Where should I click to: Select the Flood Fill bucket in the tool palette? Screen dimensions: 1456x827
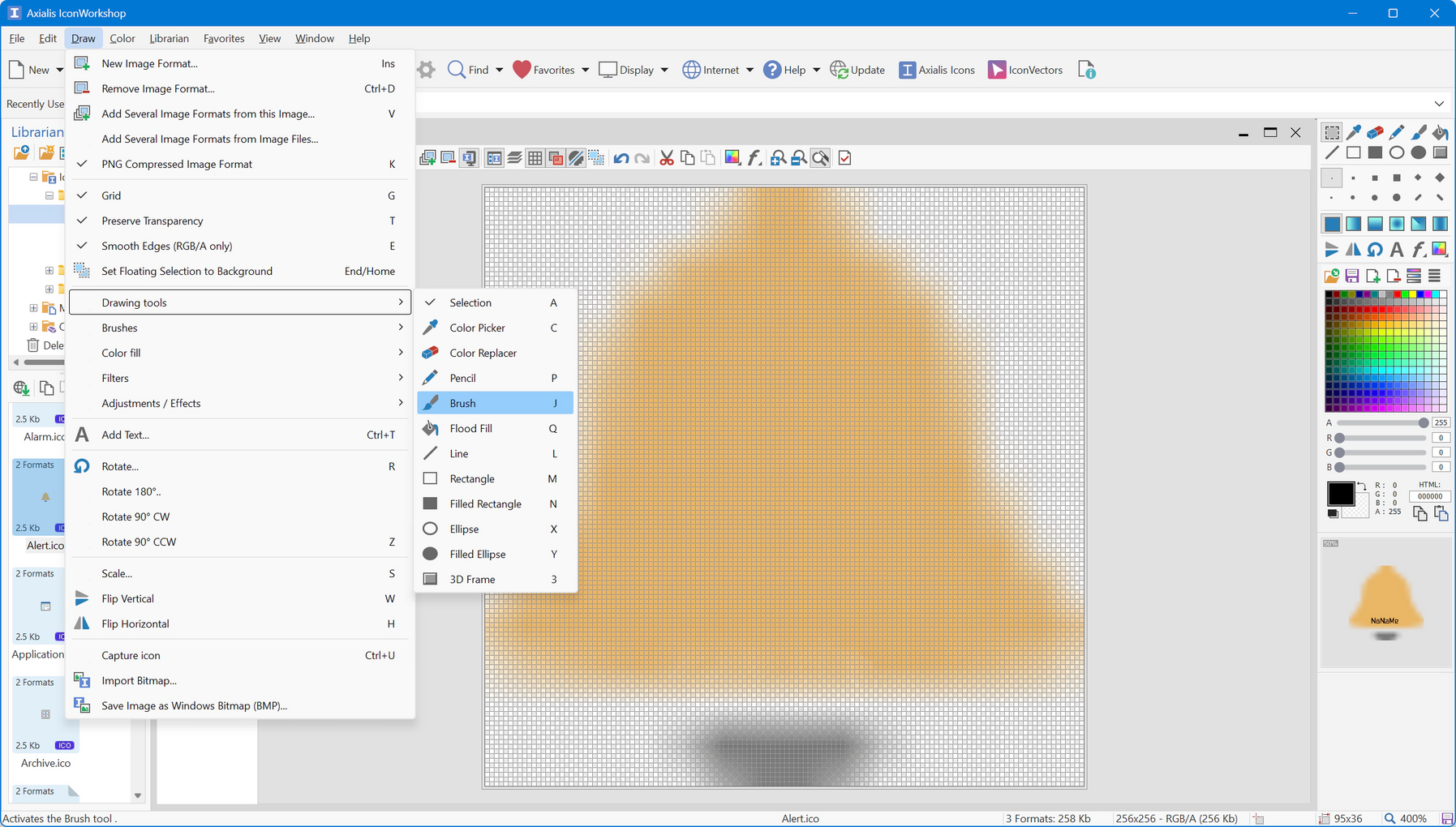click(x=1440, y=132)
